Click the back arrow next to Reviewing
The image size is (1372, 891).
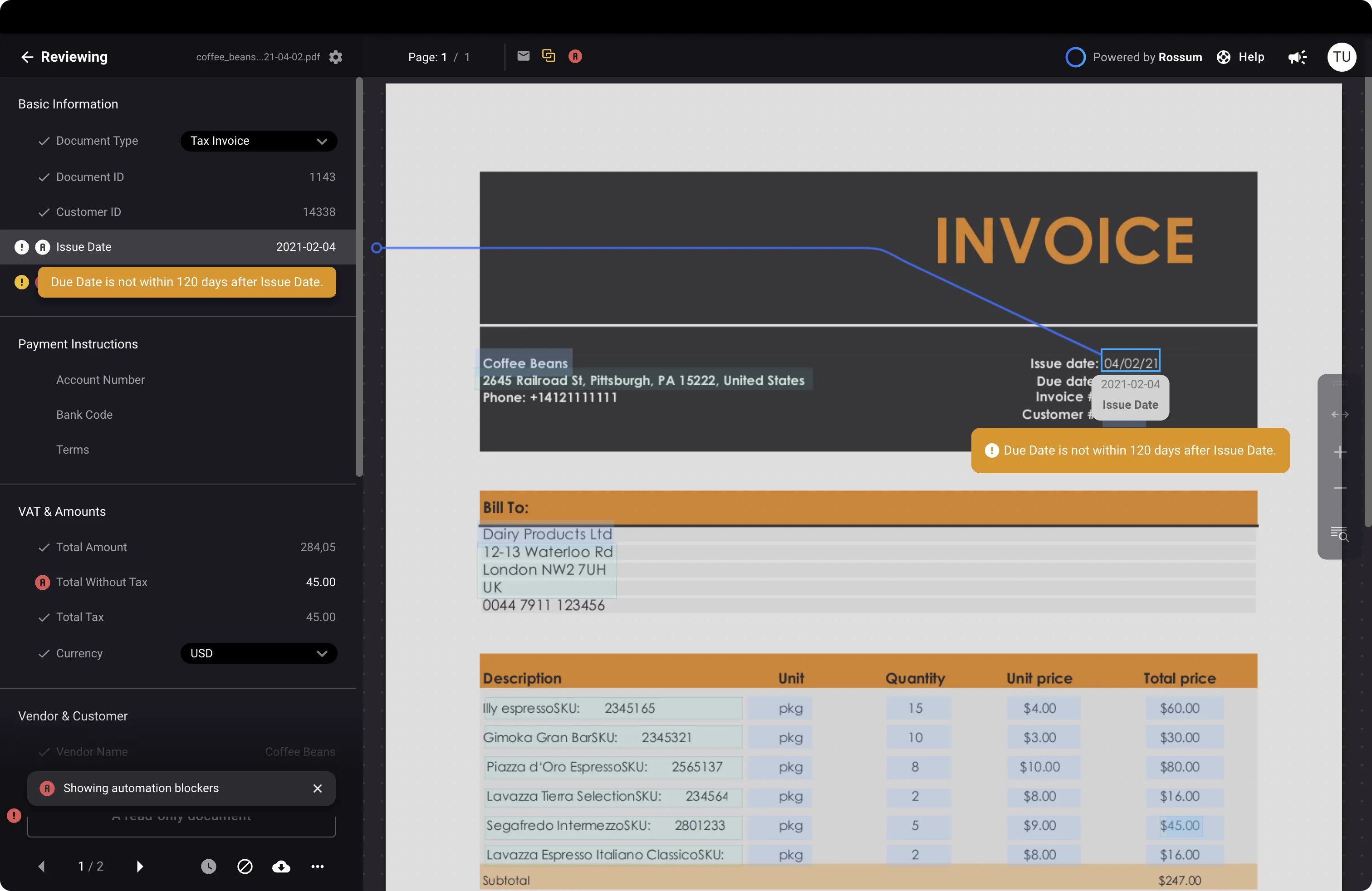[26, 56]
